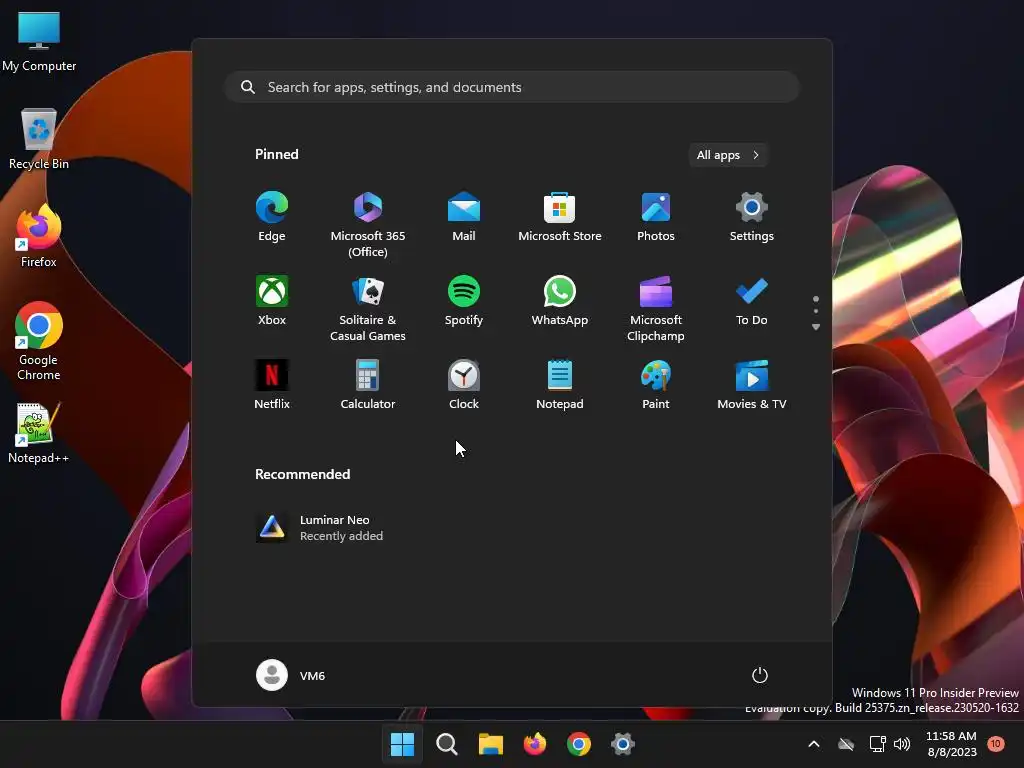Click the volume speaker icon
1024x768 pixels.
[x=902, y=744]
